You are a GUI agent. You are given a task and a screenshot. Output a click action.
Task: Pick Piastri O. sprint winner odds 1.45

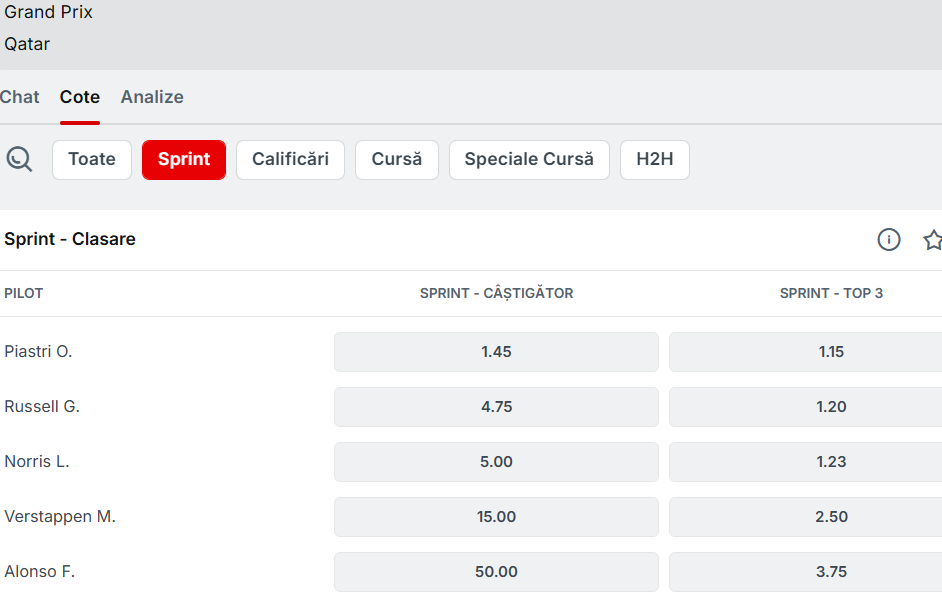pos(496,352)
